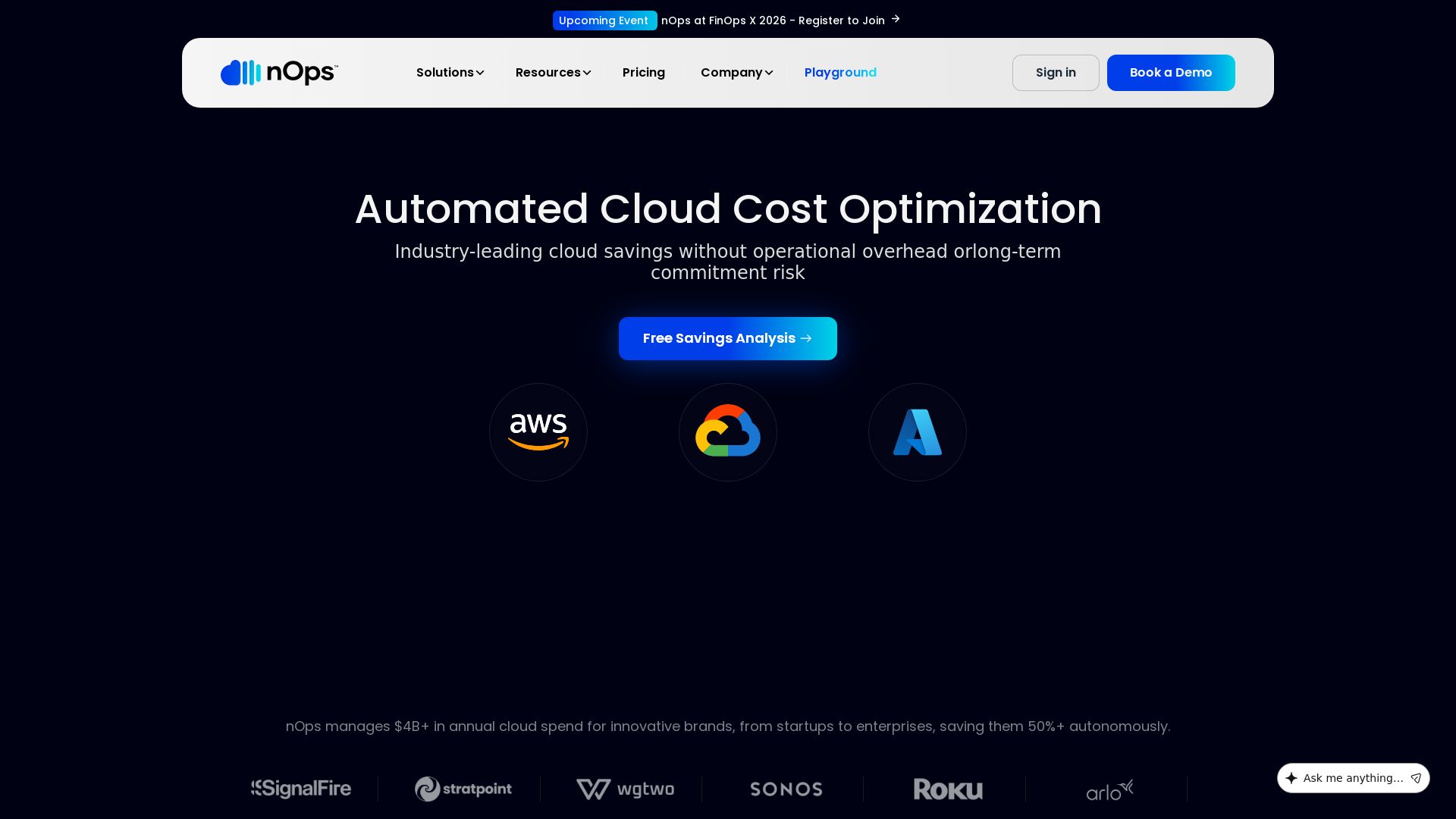Select the AWS cloud provider icon
The width and height of the screenshot is (1456, 819).
click(538, 432)
